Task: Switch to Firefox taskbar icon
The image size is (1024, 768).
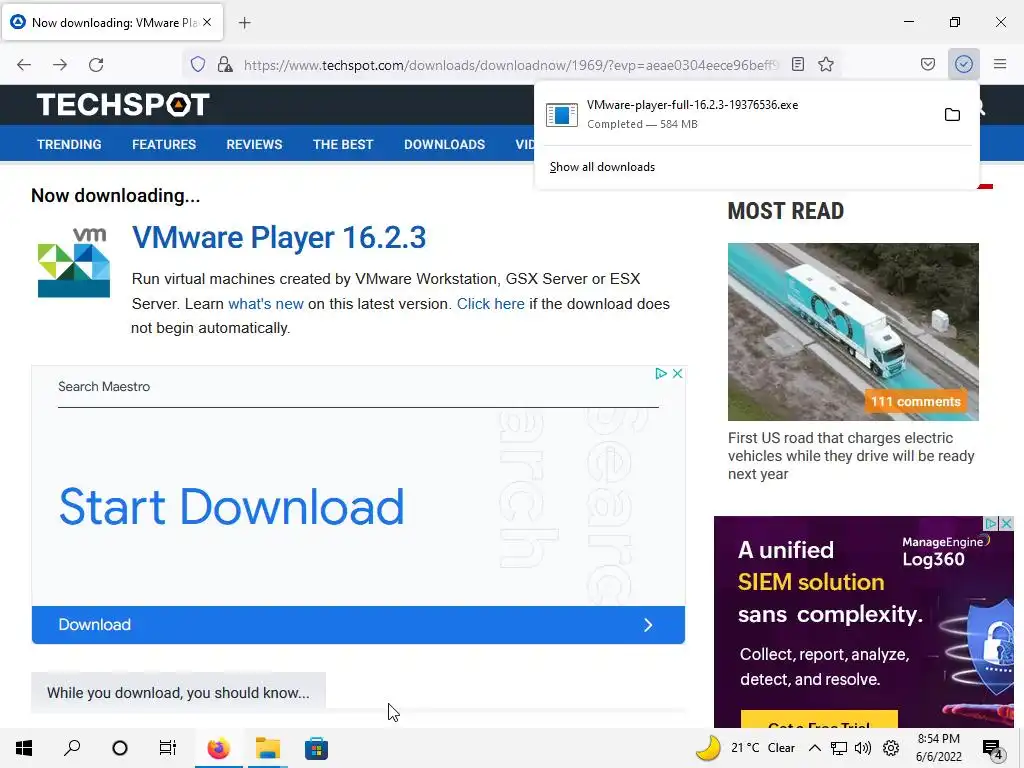Action: coord(219,748)
